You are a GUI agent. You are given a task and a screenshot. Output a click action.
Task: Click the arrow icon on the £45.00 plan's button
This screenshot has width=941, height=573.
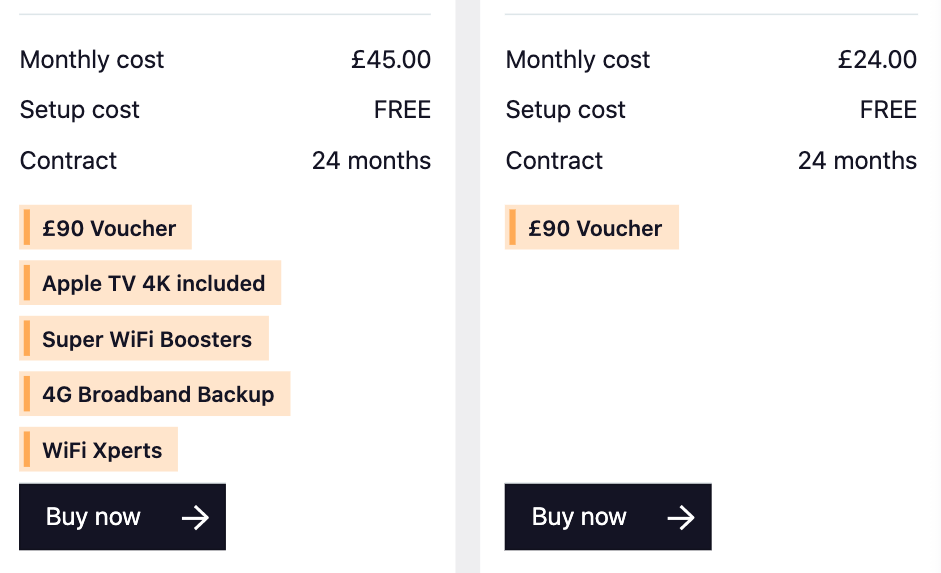point(196,517)
